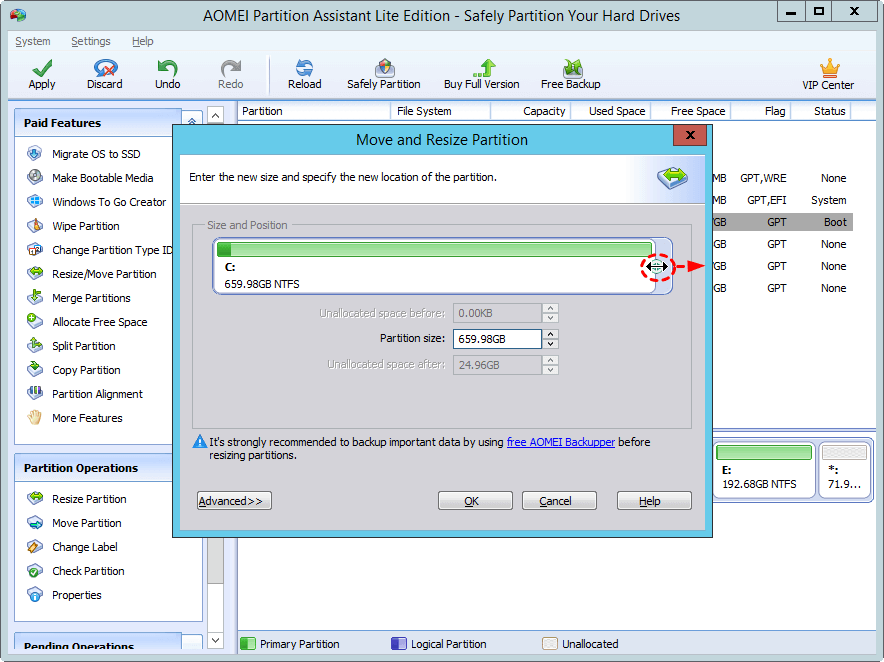This screenshot has height=662, width=884.
Task: Open More Features in the sidebar
Action: (87, 418)
